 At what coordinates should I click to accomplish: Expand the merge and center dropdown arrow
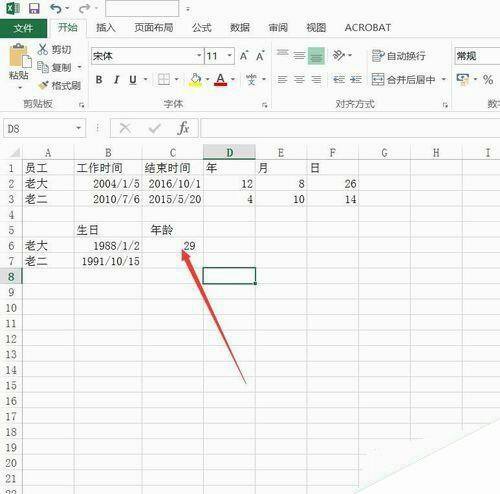coord(444,80)
